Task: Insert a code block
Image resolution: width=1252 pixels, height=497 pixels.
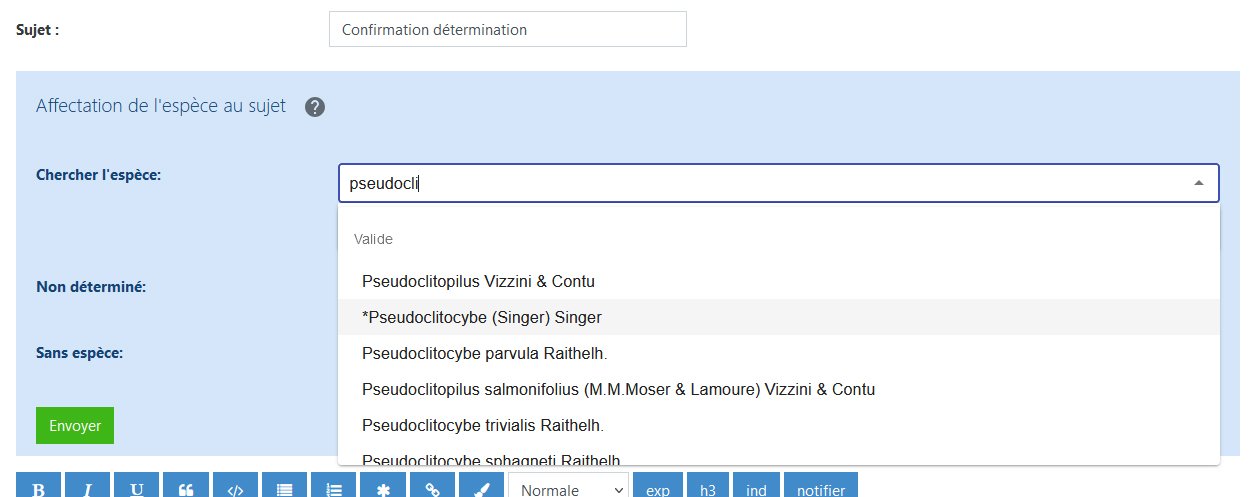Action: pyautogui.click(x=235, y=488)
